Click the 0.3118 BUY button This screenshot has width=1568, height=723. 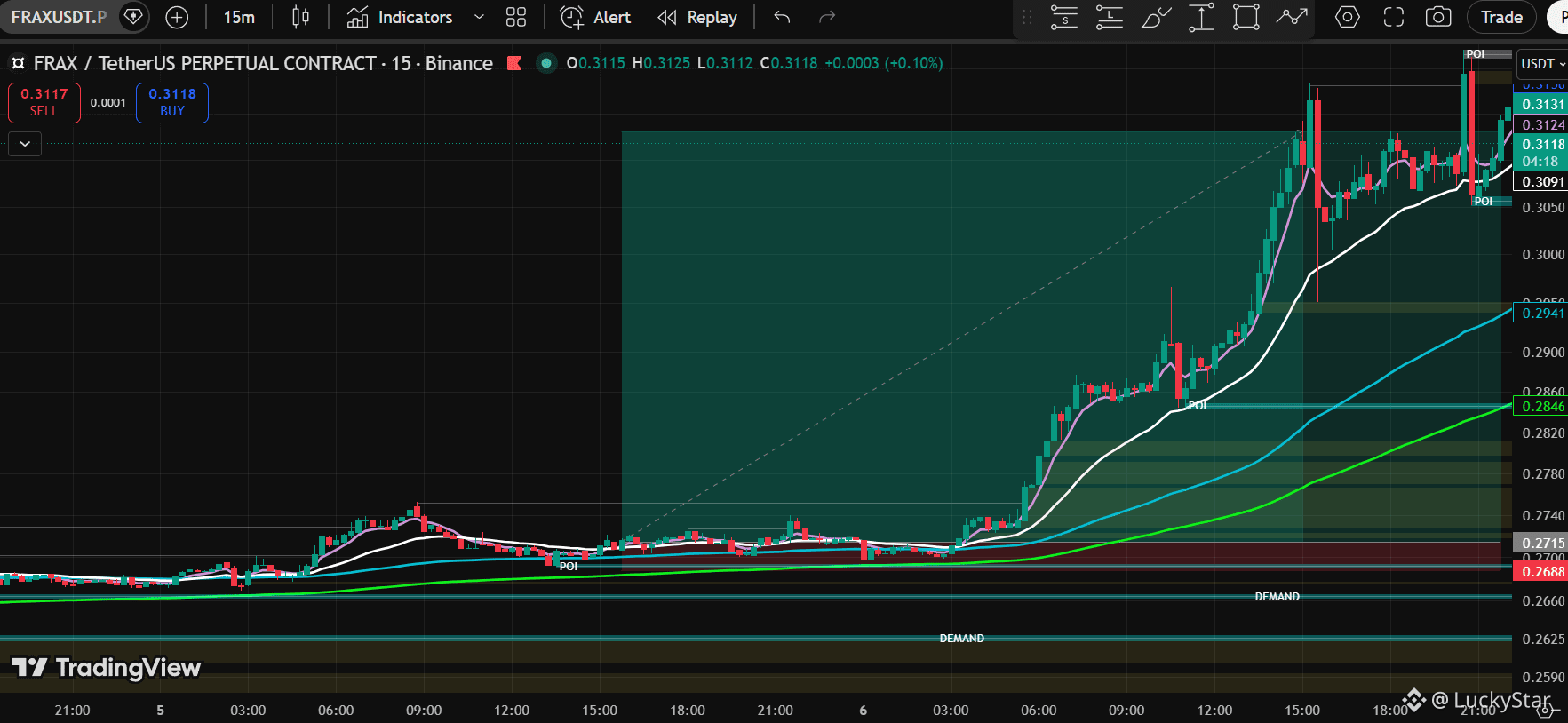172,102
